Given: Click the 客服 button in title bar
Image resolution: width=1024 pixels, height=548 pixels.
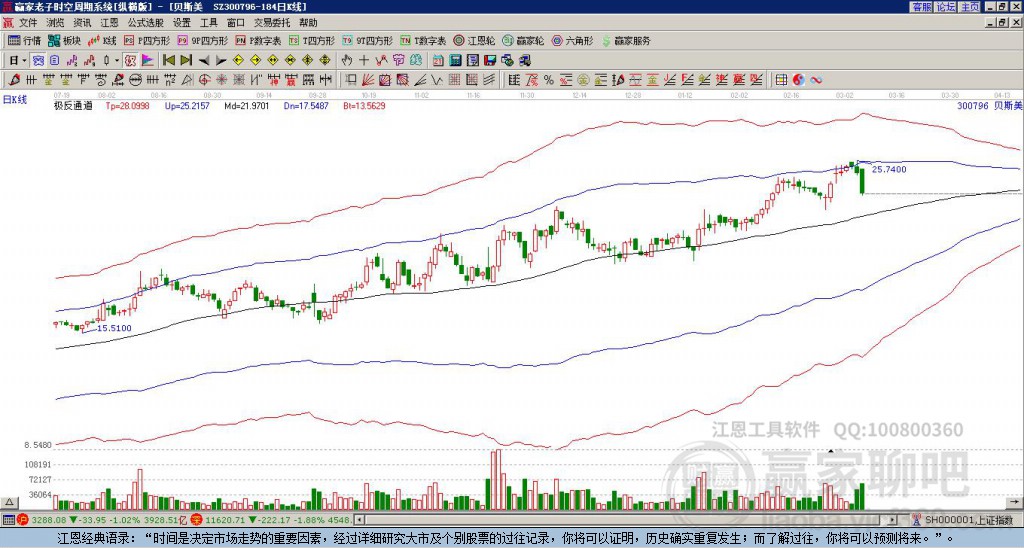Looking at the screenshot, I should click(921, 7).
